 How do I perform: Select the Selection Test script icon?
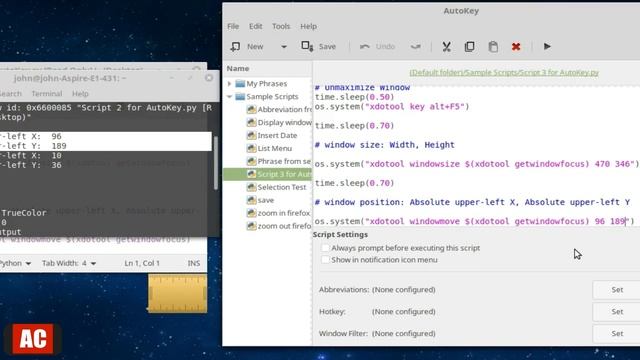(x=251, y=187)
